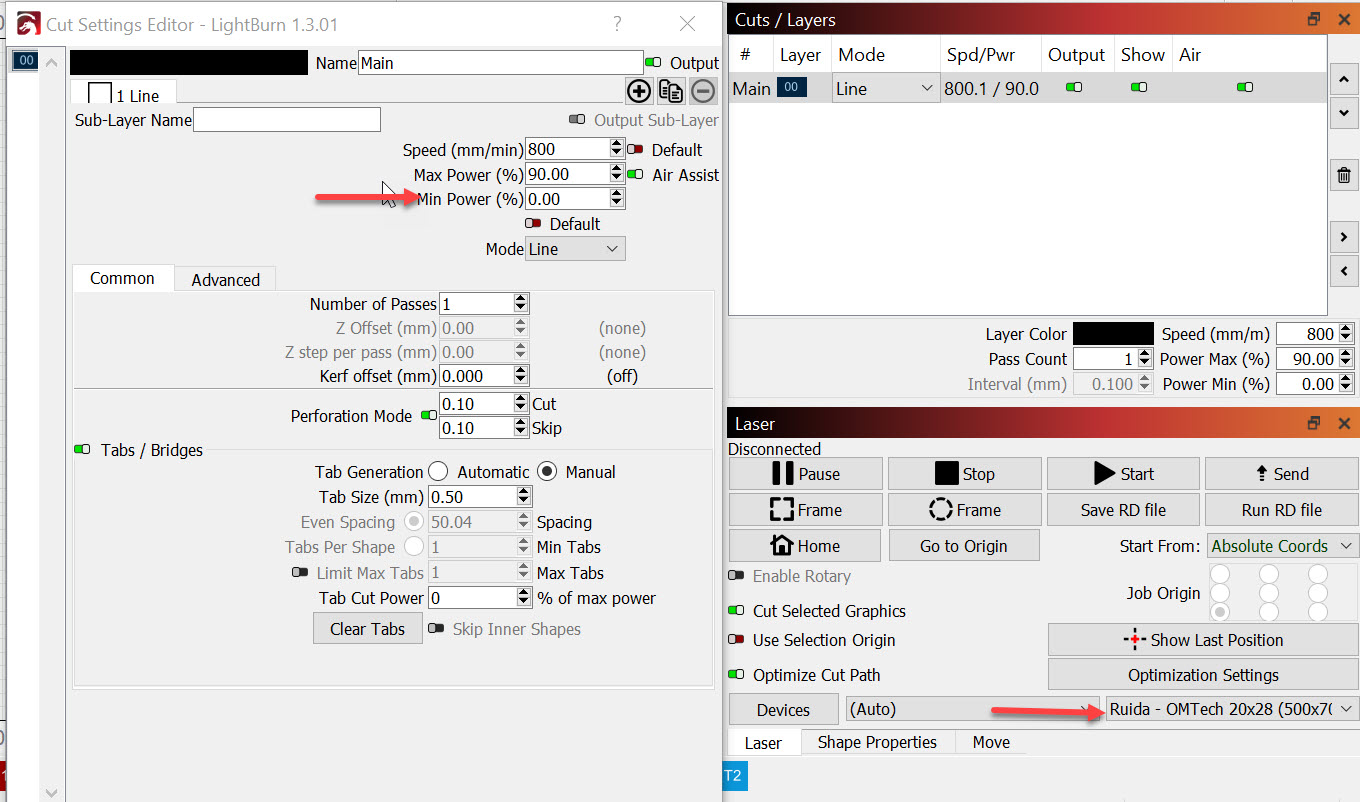Screen dimensions: 1360x802
Task: Move layer up with the up arrow
Action: tap(1344, 79)
